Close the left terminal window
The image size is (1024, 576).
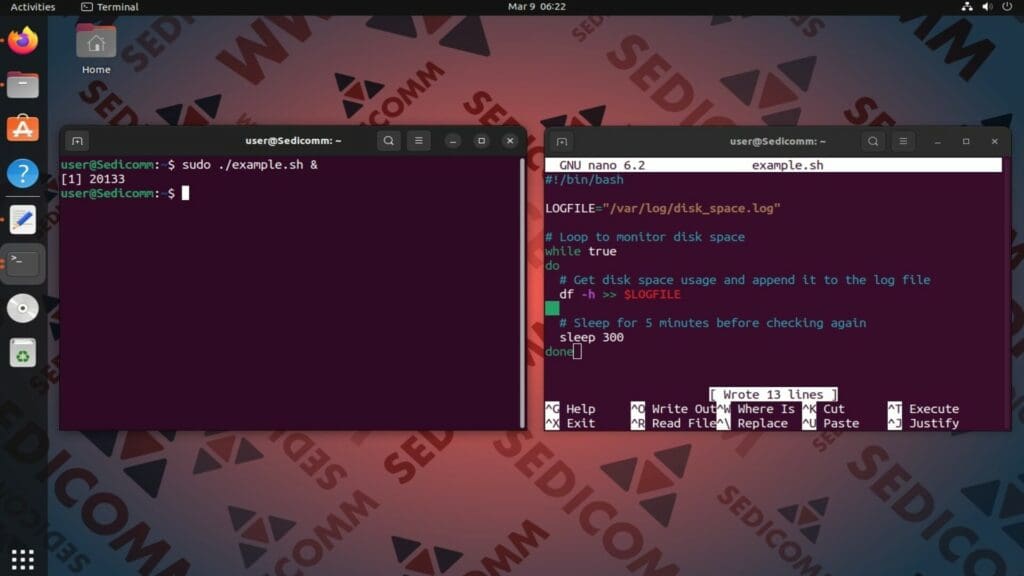pos(510,141)
